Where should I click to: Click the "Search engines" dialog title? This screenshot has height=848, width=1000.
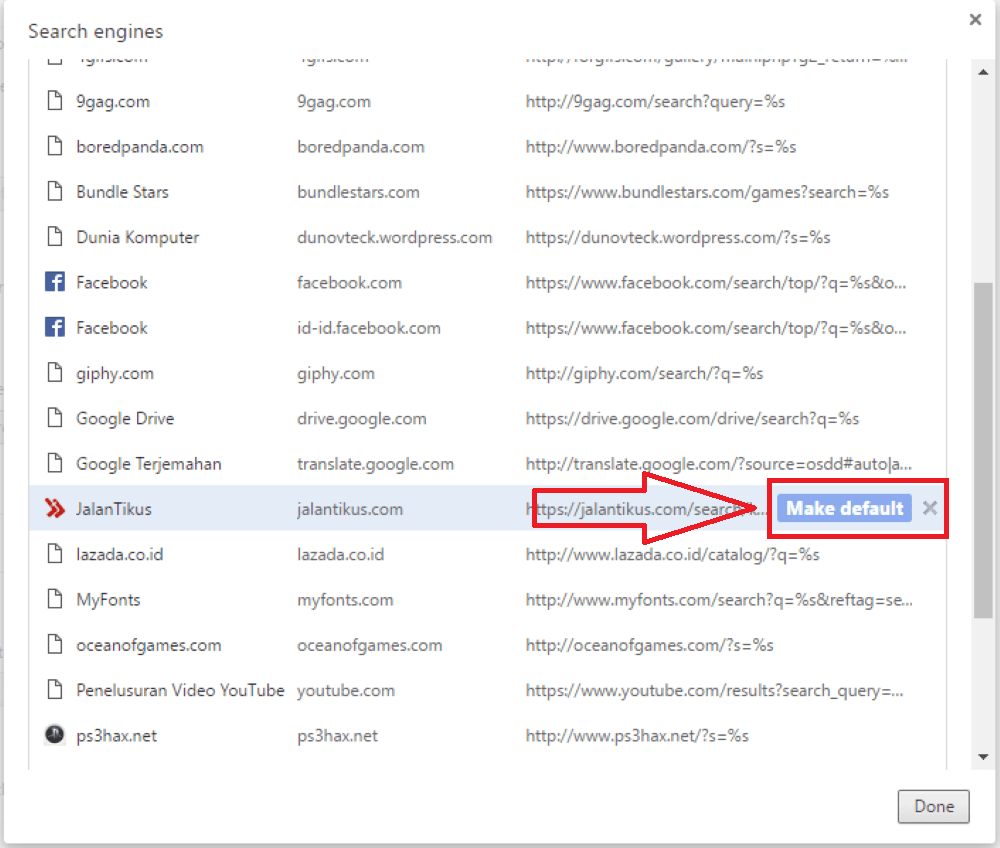point(96,31)
